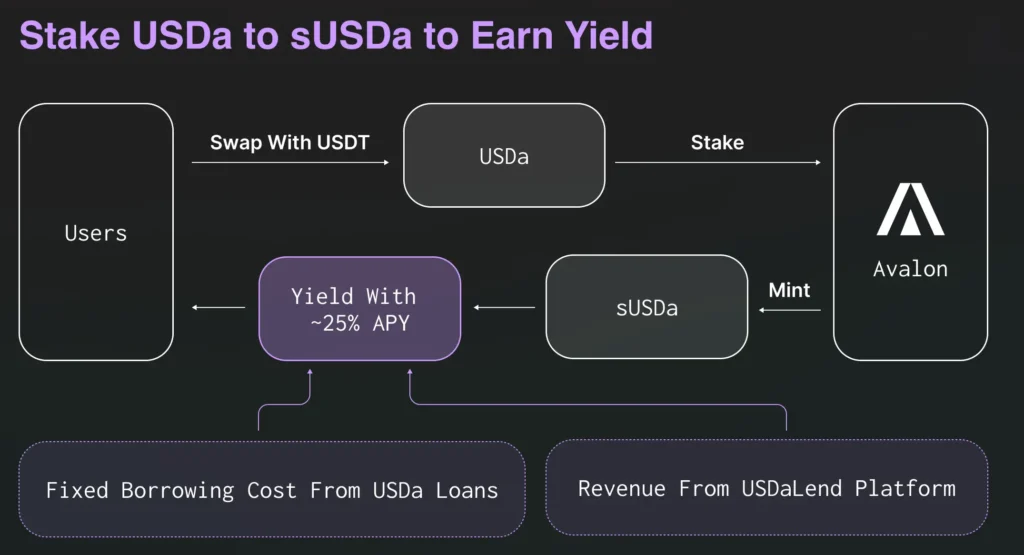The height and width of the screenshot is (555, 1024).
Task: Click arrow from Yield box to Users
Action: (x=218, y=307)
